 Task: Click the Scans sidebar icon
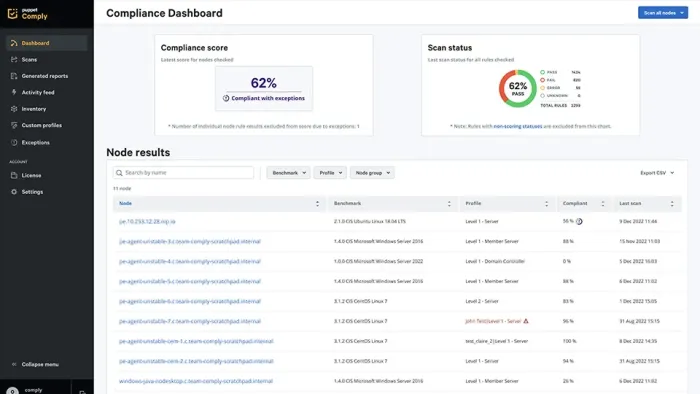point(14,59)
